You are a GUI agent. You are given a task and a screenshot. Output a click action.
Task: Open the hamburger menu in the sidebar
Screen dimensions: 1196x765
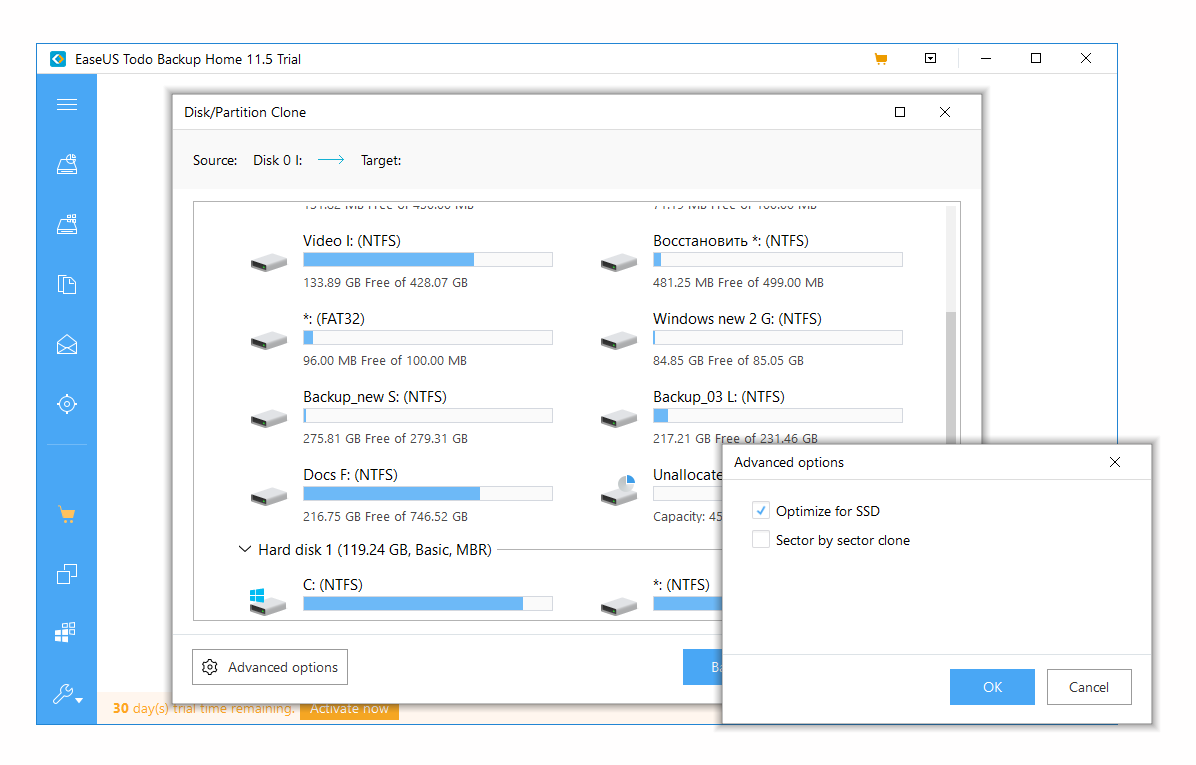click(67, 104)
